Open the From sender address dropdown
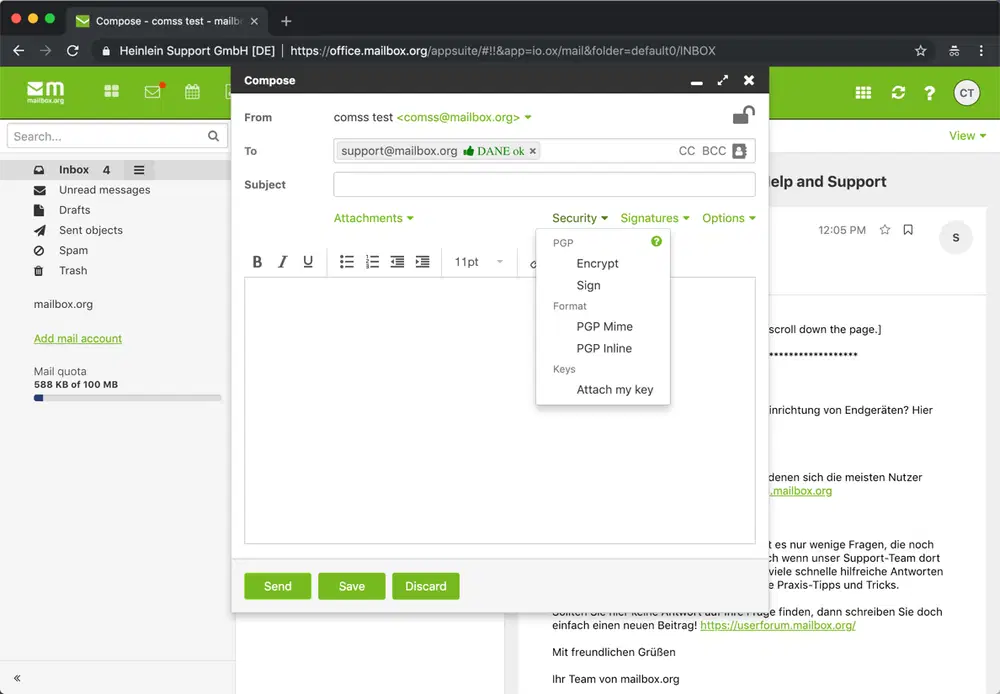This screenshot has height=694, width=1000. pyautogui.click(x=464, y=117)
